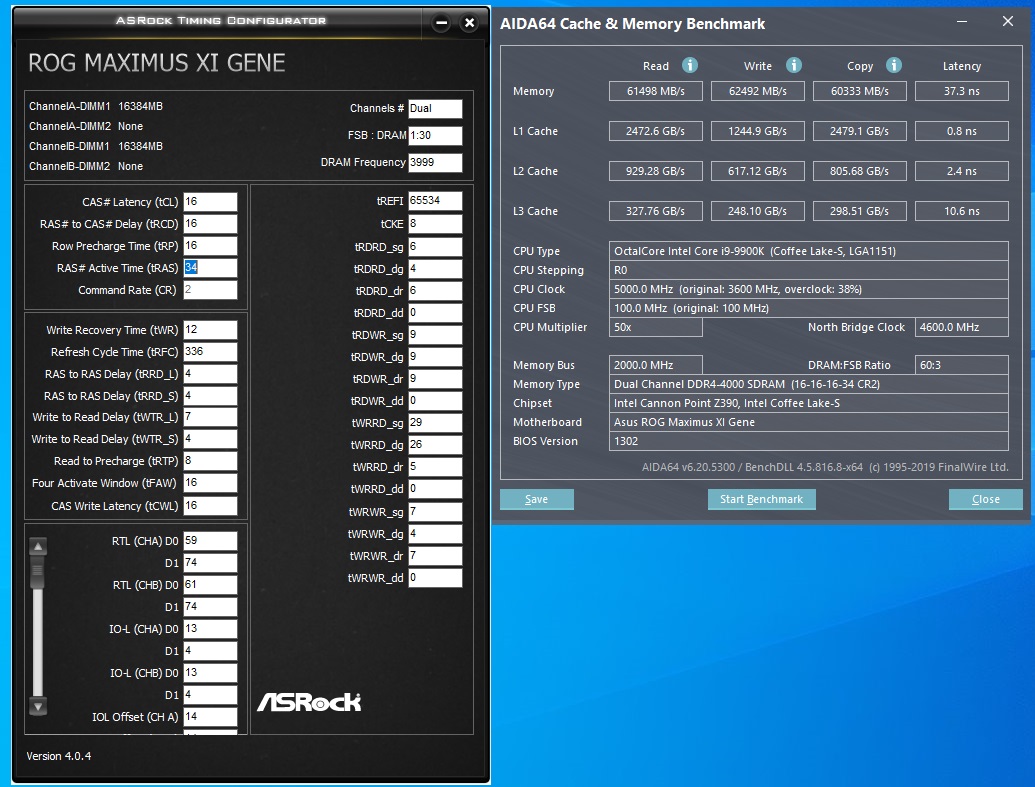
Task: Click the tWRWR_dd value field
Action: coord(435,578)
